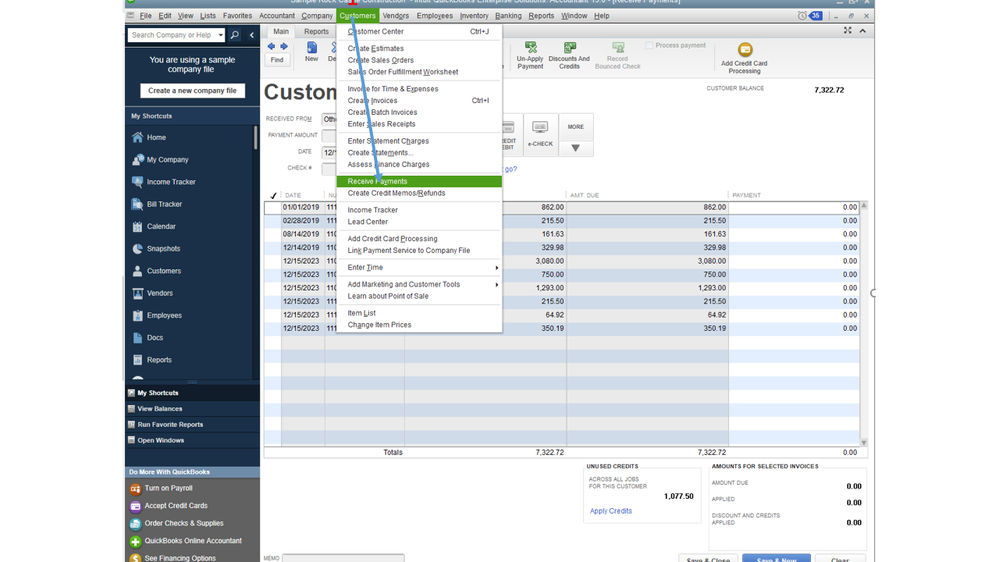Open QuickBooks Online Accountant link
Viewport: 999px width, 562px height.
coord(192,541)
